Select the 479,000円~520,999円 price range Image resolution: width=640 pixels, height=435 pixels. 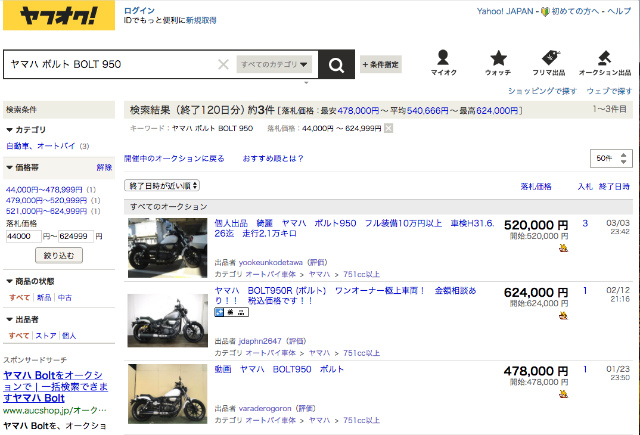point(46,200)
